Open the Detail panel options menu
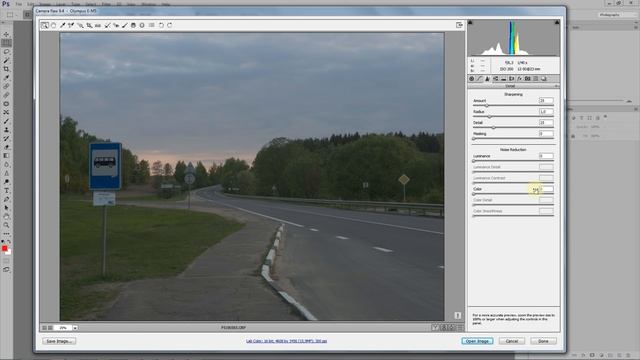Viewport: 640px width, 360px height. (x=556, y=86)
